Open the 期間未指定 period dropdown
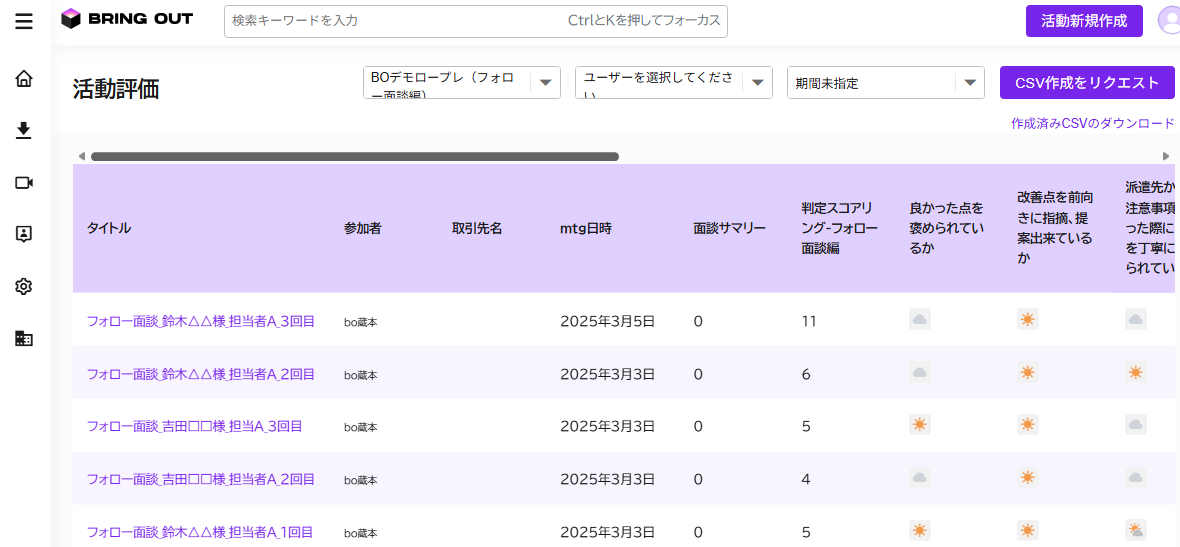 (x=886, y=83)
